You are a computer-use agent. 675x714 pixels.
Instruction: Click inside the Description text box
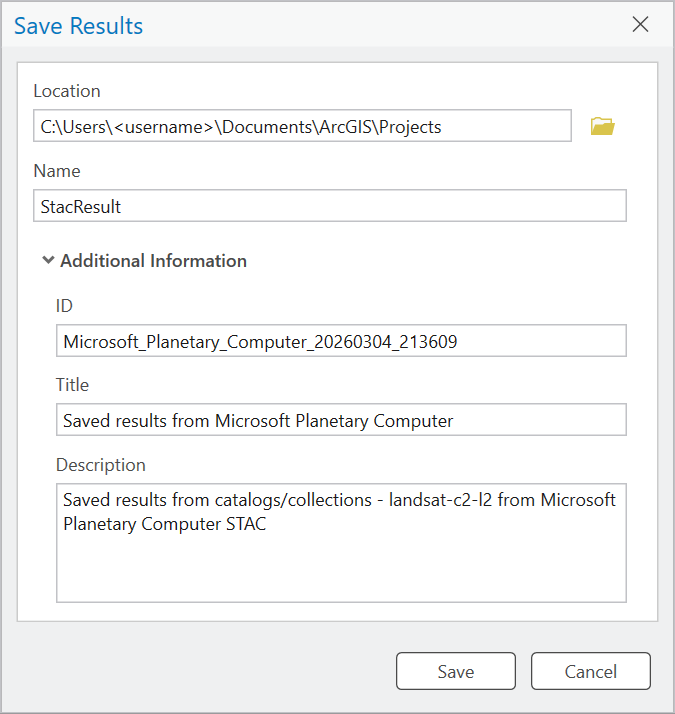pyautogui.click(x=341, y=543)
